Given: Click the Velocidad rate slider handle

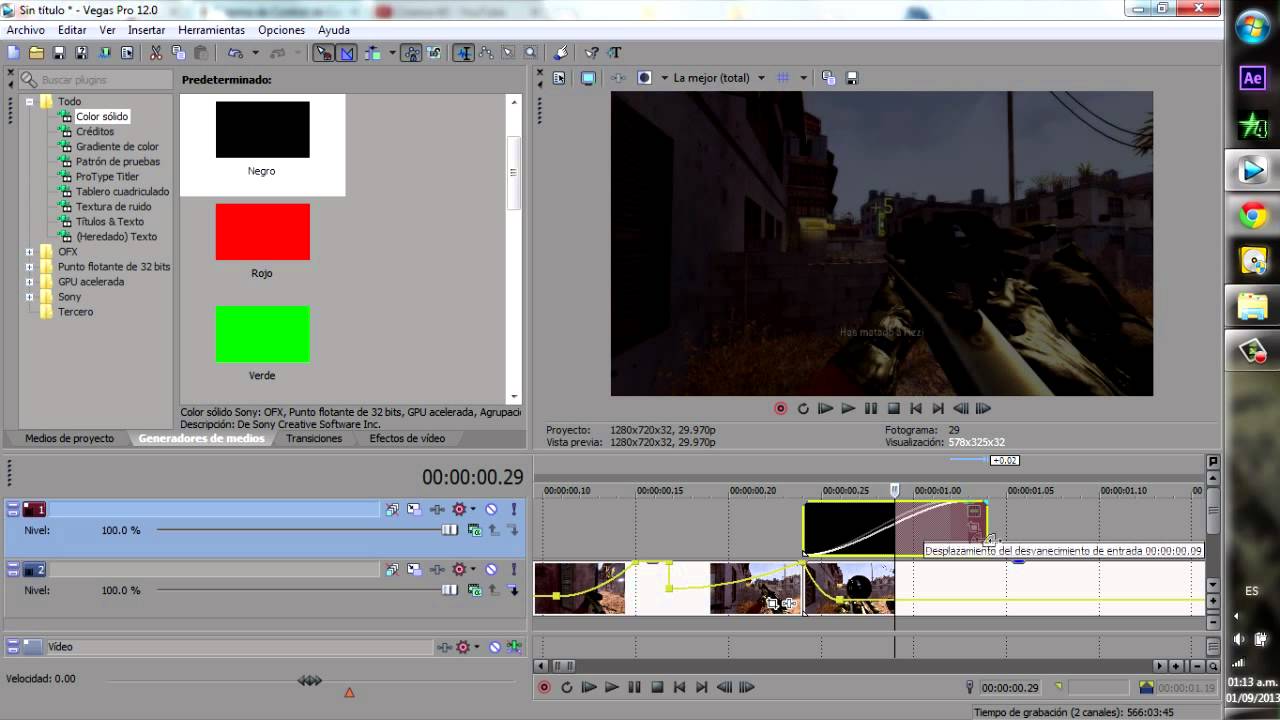Looking at the screenshot, I should tap(310, 680).
